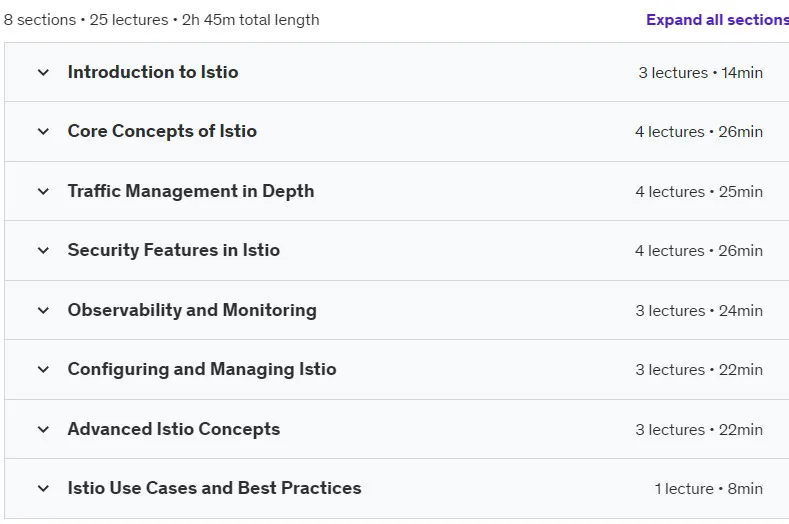Expand Configuring and Managing Istio chevron
Screen dimensions: 789x524
[x=43, y=369]
